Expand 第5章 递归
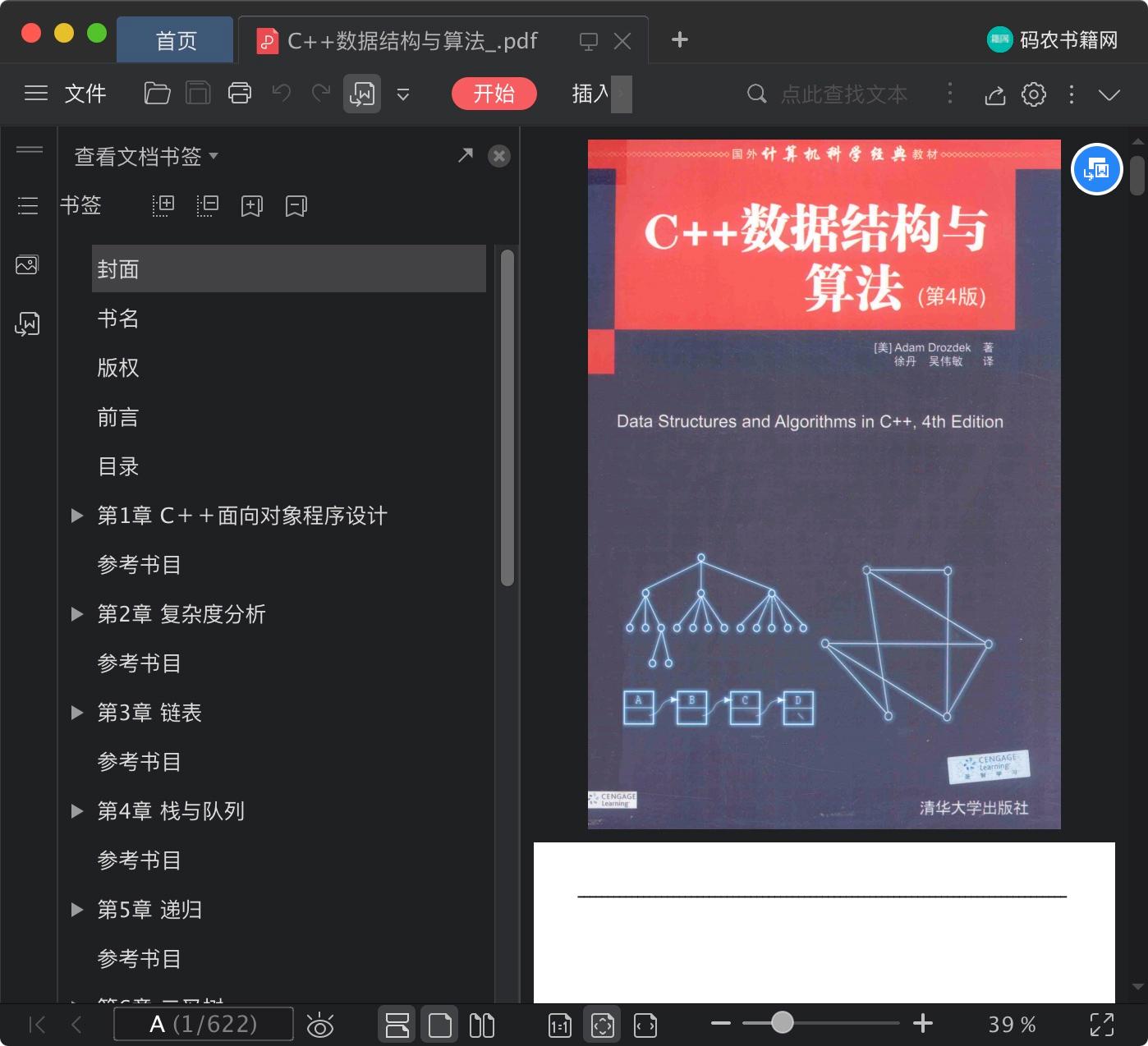This screenshot has height=1046, width=1148. pos(77,910)
